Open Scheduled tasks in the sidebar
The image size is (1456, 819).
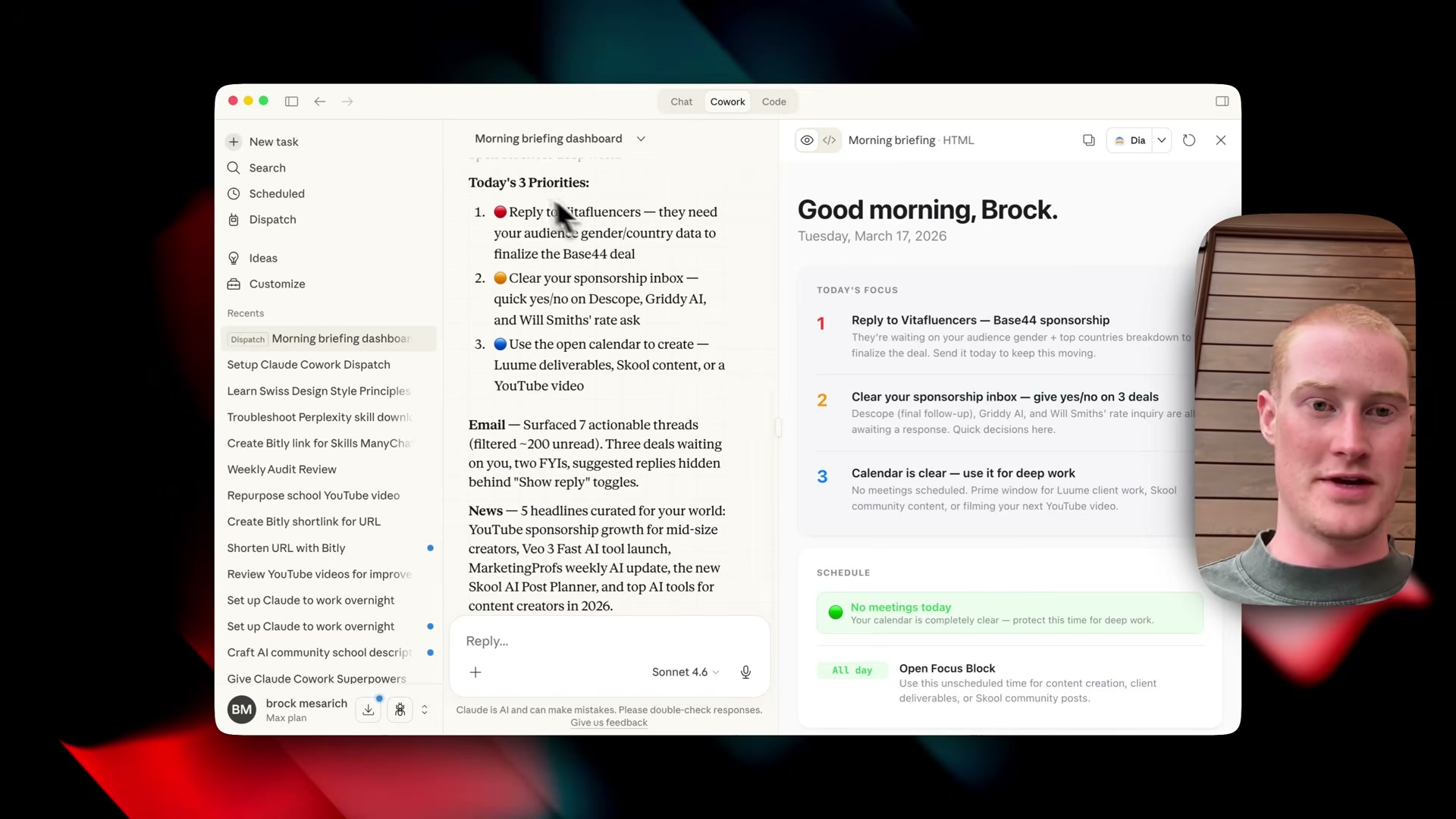(x=277, y=193)
